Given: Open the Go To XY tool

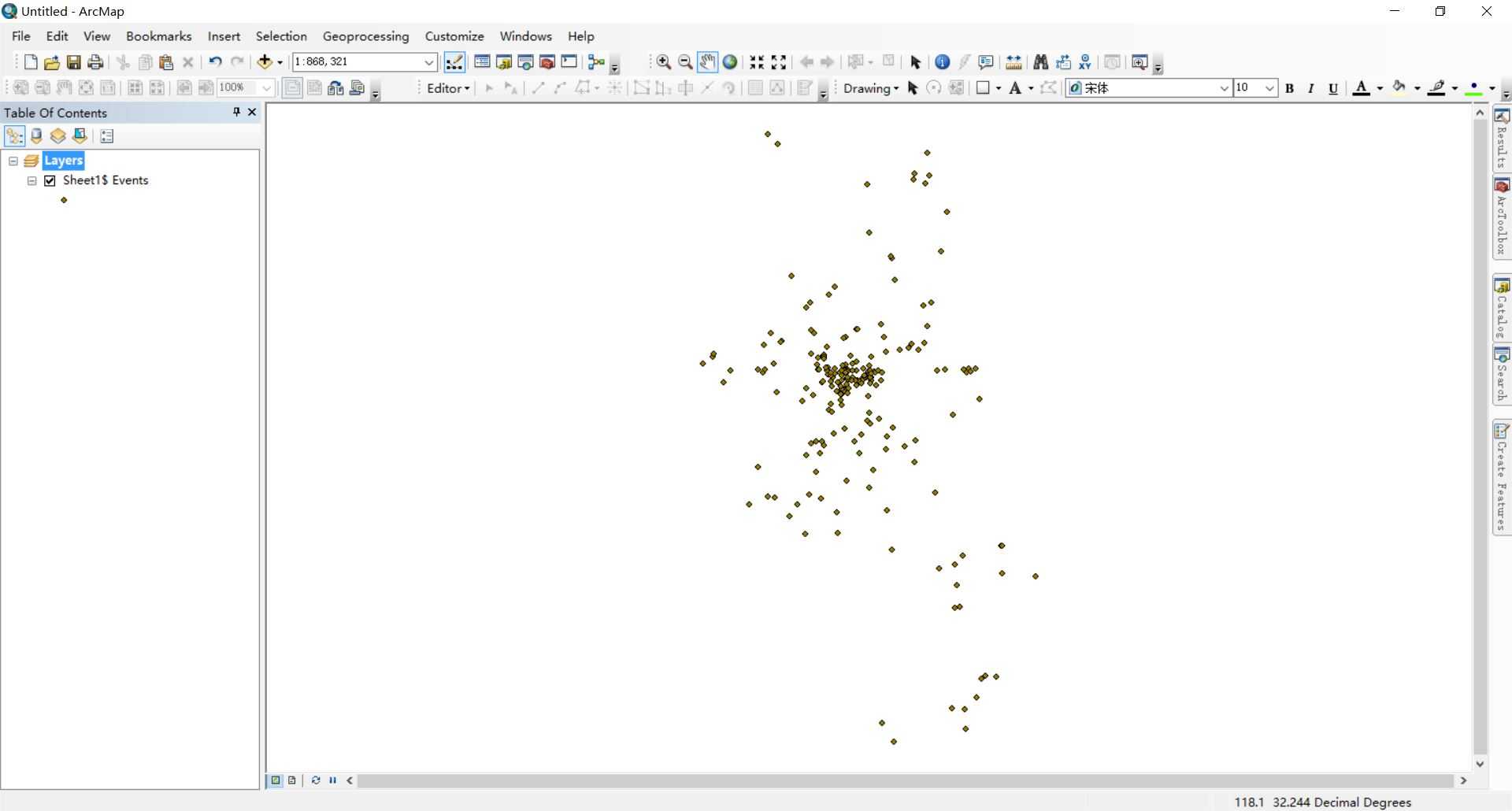Looking at the screenshot, I should click(1085, 62).
